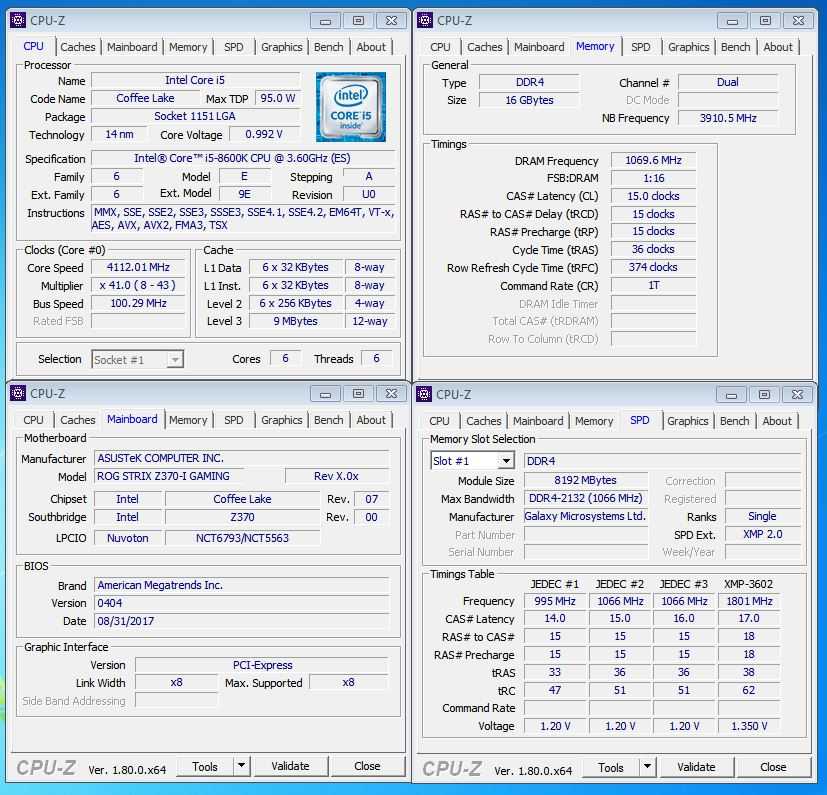This screenshot has height=795, width=827.
Task: Open the Bench tab in Memory window
Action: [735, 47]
